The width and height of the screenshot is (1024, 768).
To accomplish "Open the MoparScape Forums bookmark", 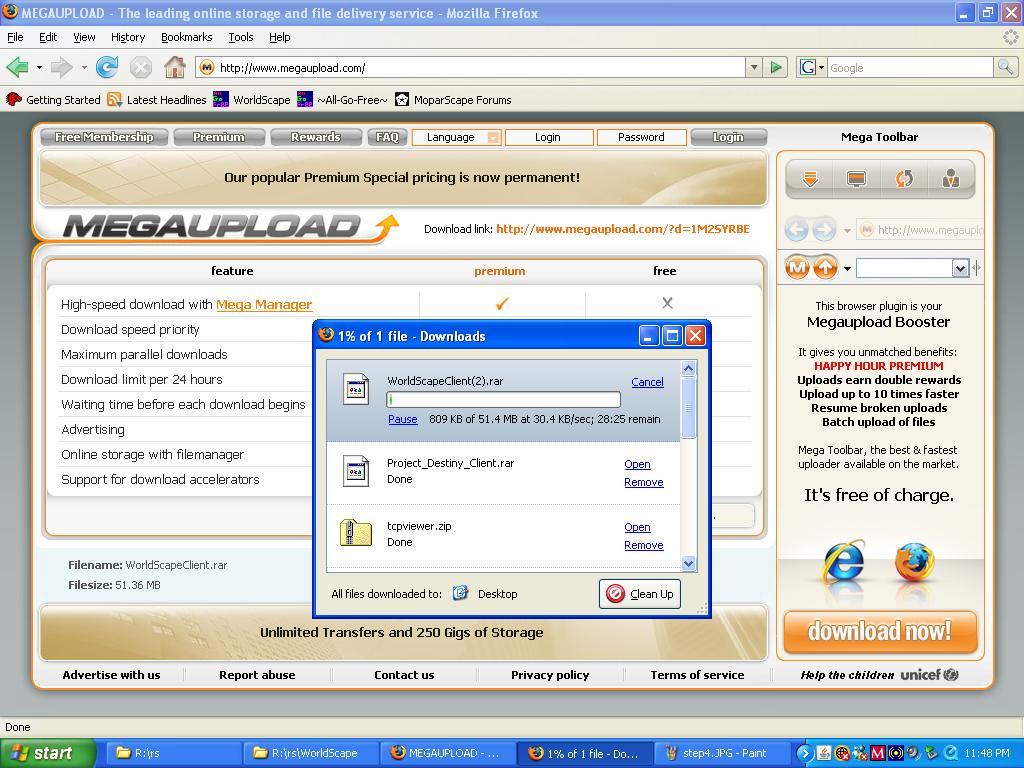I will pyautogui.click(x=453, y=99).
